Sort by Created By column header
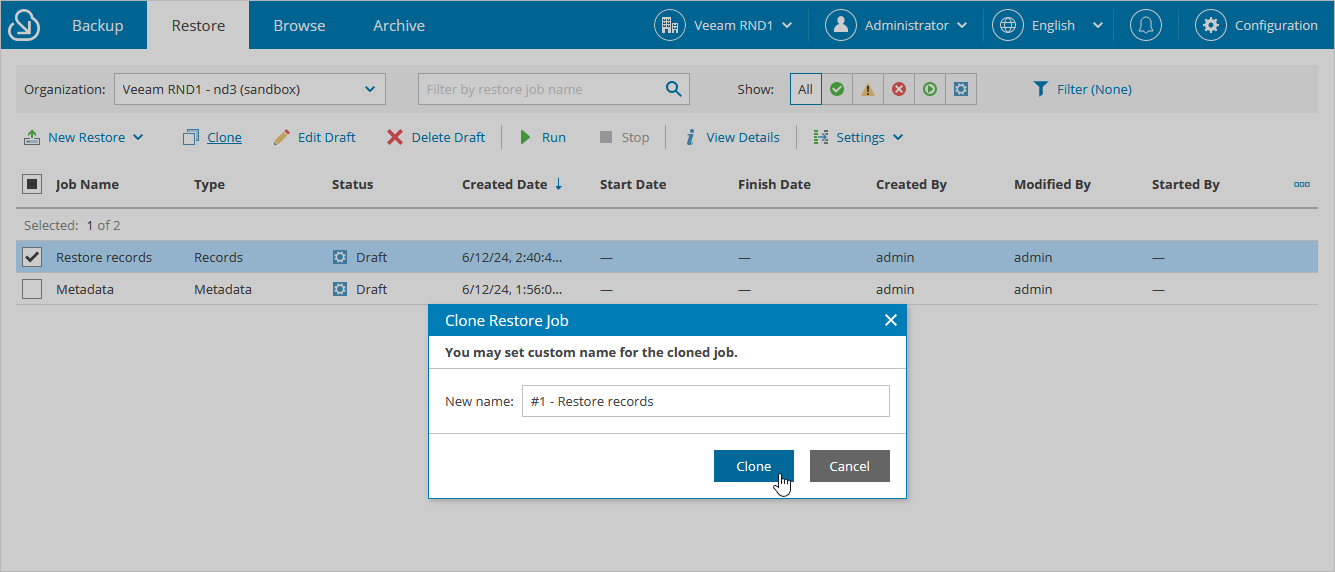Image resolution: width=1335 pixels, height=572 pixels. pyautogui.click(x=911, y=184)
